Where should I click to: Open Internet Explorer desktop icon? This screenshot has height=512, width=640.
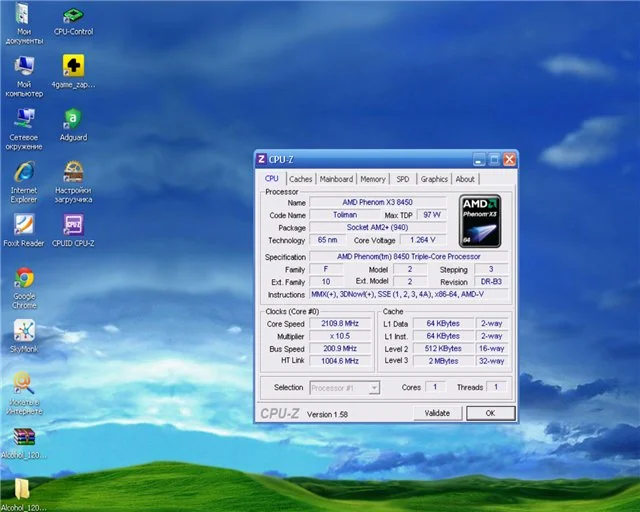click(24, 171)
